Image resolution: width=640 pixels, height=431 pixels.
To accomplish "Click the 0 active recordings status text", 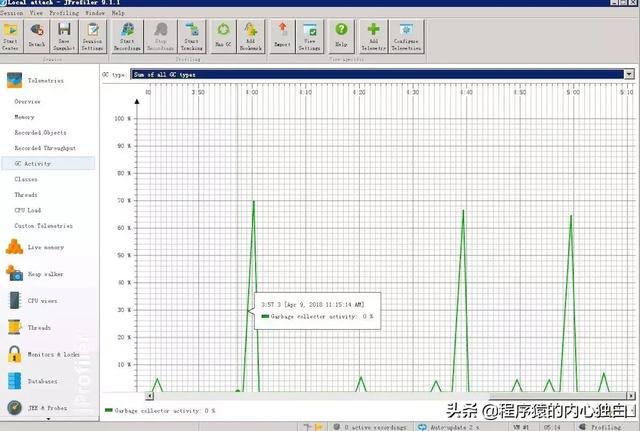I will point(376,427).
